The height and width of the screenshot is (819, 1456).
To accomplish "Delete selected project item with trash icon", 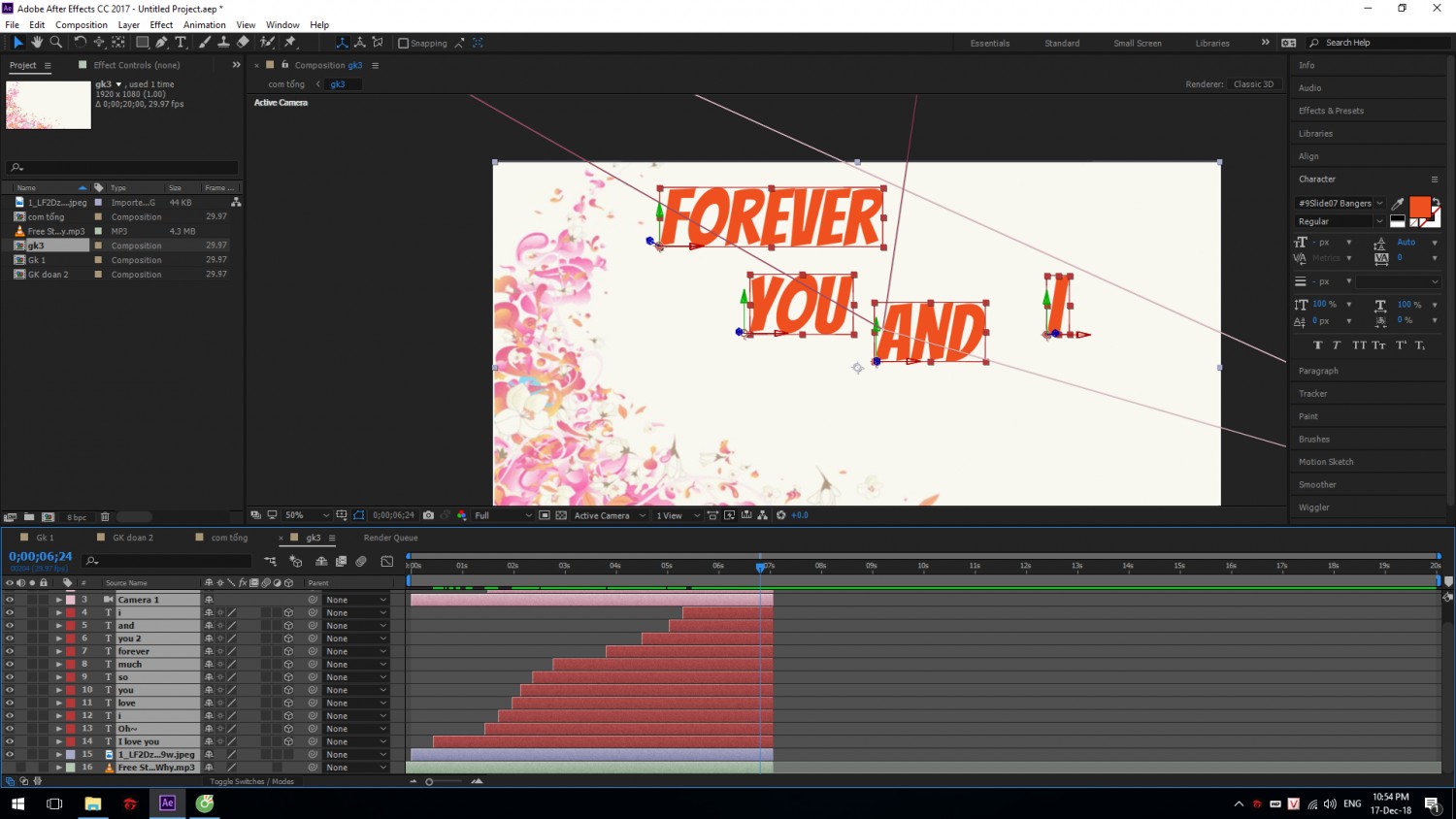I will [105, 517].
